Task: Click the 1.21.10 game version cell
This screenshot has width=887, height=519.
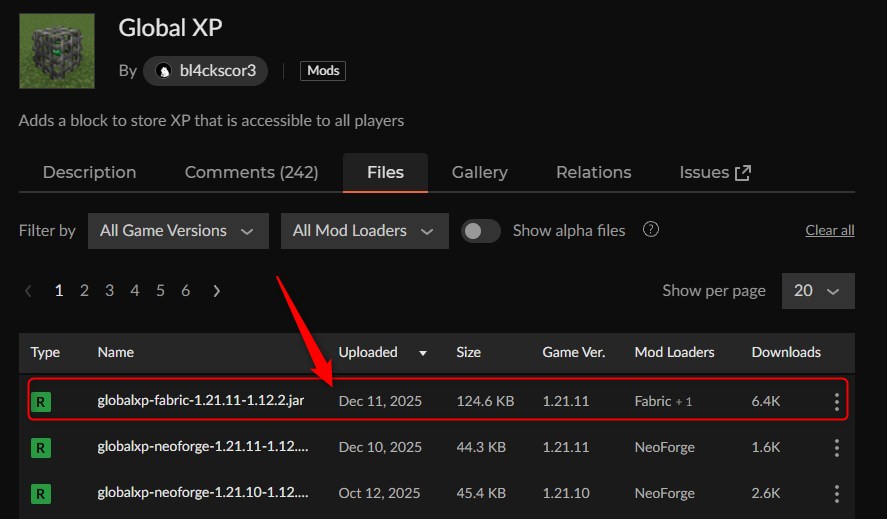Action: click(x=566, y=493)
